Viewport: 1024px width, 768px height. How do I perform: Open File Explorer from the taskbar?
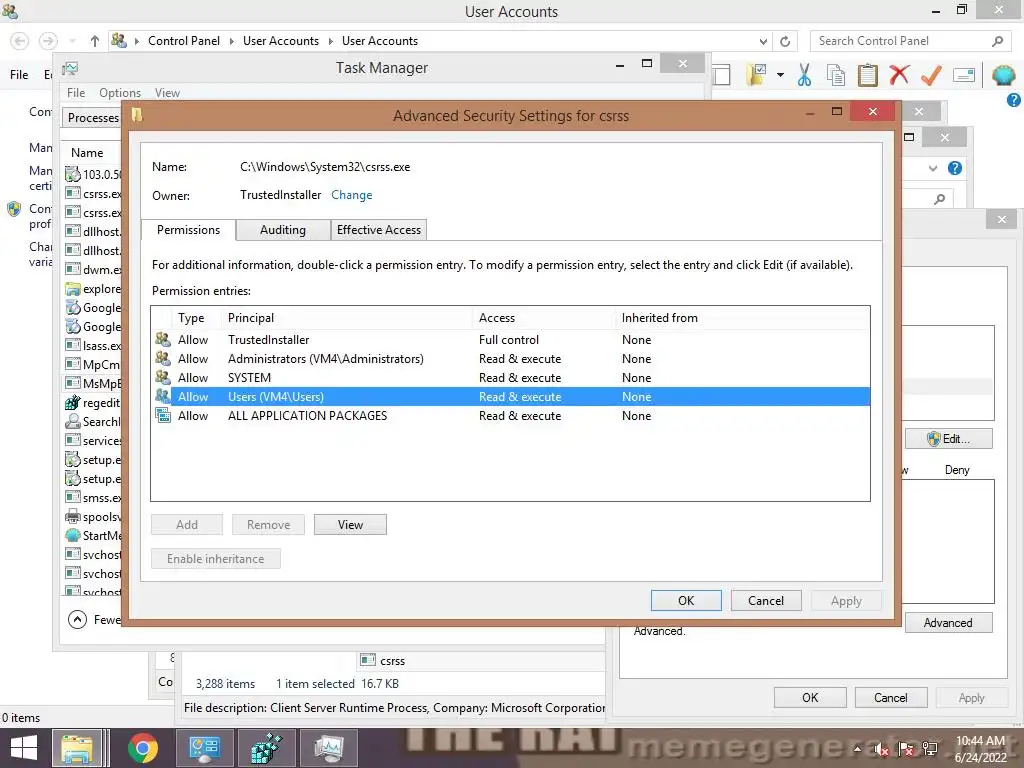[77, 748]
